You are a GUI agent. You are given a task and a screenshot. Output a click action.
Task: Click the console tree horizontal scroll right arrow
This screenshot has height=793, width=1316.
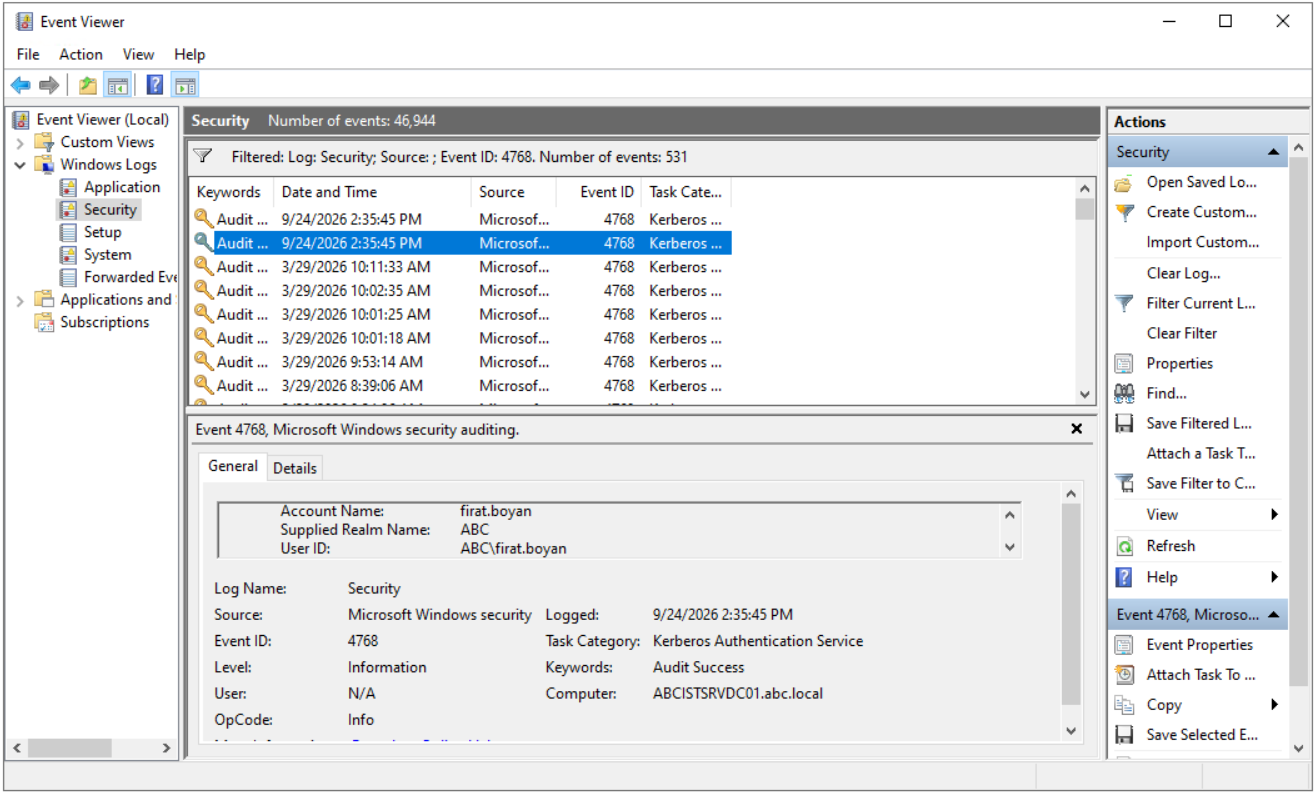(x=167, y=748)
